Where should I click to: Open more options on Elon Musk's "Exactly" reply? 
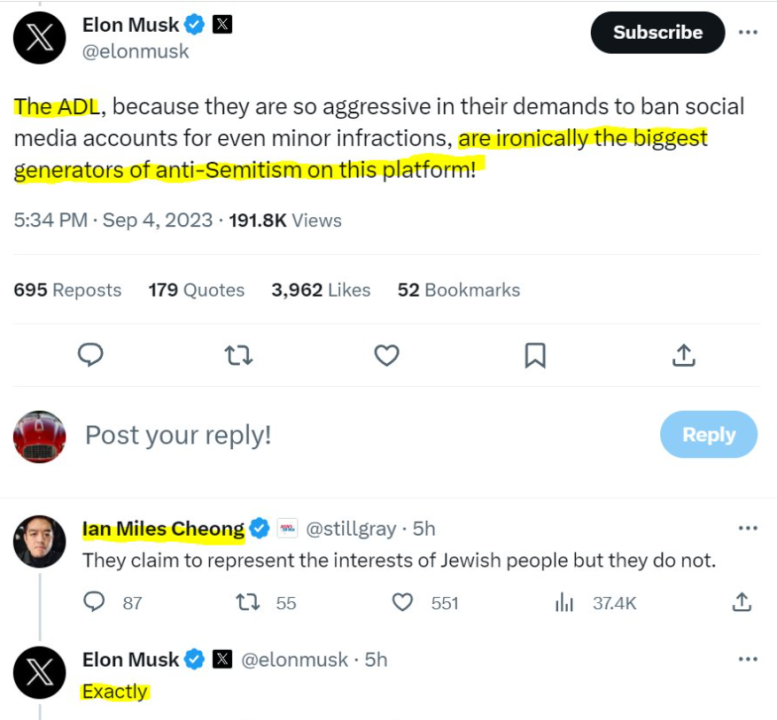click(748, 659)
